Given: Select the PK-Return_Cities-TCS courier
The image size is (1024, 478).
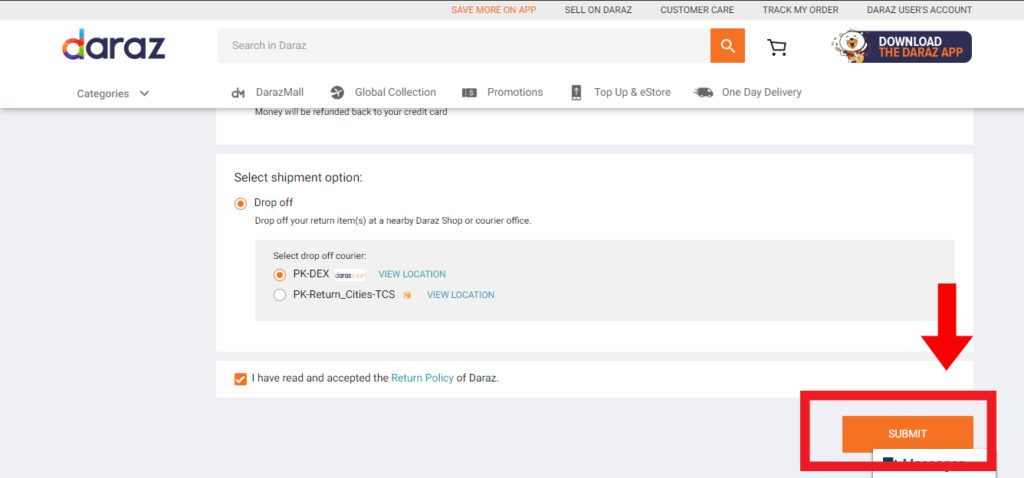Looking at the screenshot, I should [280, 295].
